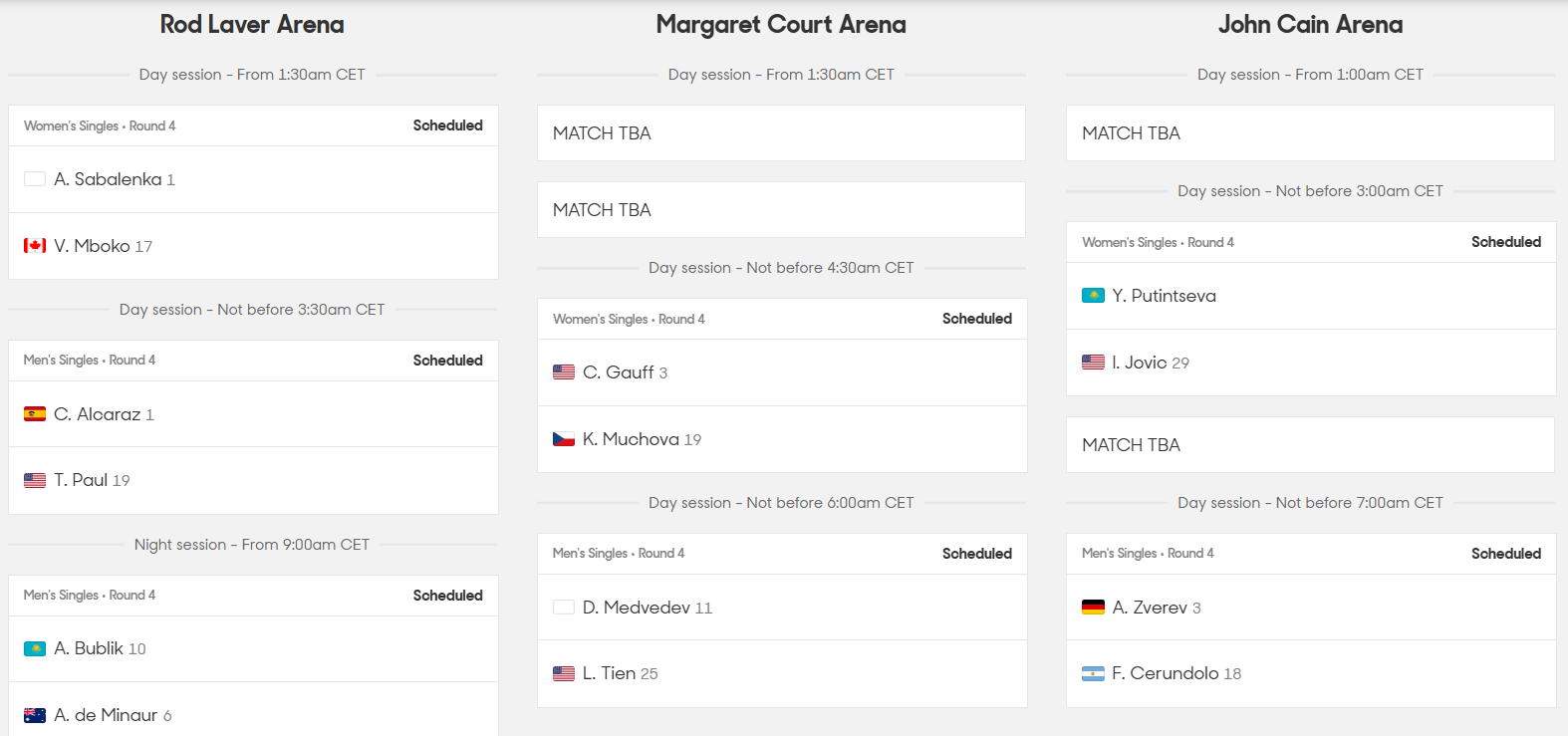Click the Putintseva vs Jovic match card
Screen dimensions: 1568x736
pyautogui.click(x=1310, y=304)
